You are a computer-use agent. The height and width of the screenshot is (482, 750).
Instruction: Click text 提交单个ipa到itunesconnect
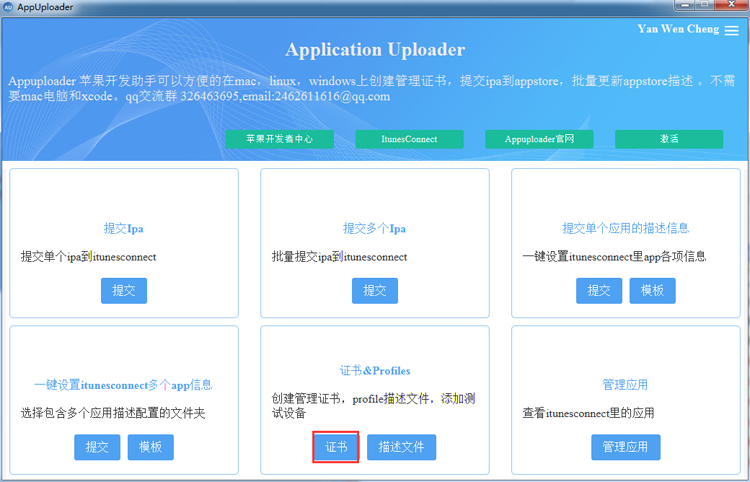88,257
